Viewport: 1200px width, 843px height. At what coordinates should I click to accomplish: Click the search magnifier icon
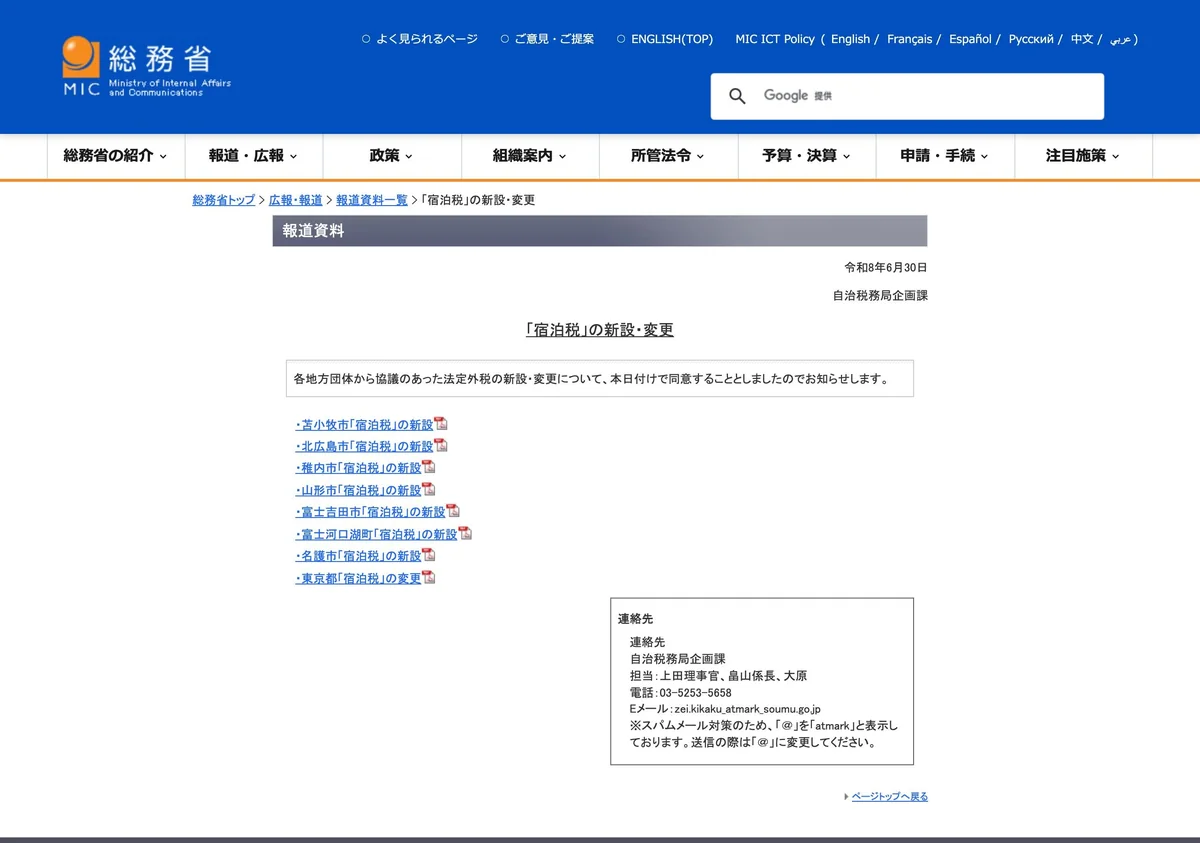737,96
